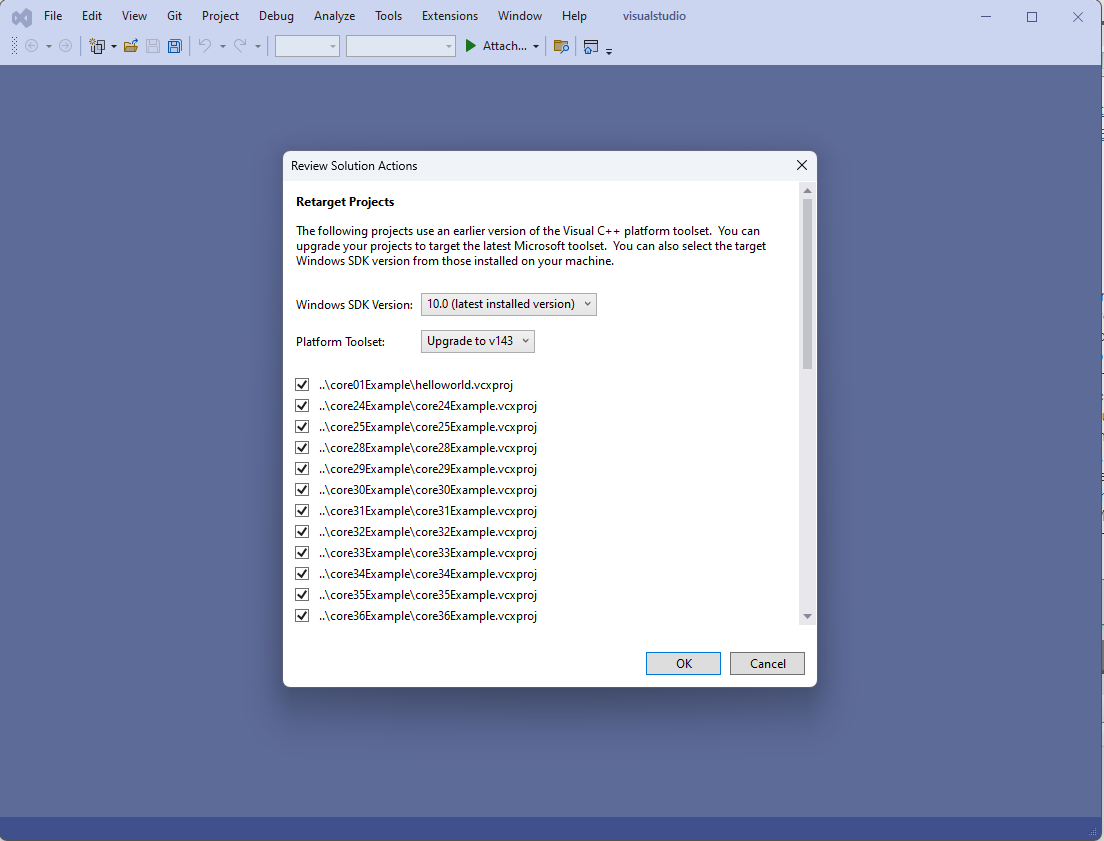1104x841 pixels.
Task: Uncheck core36Example.vcxproj checkbox
Action: coord(302,616)
